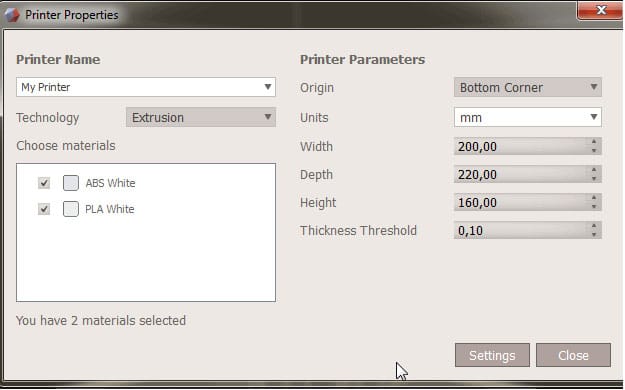Image resolution: width=625 pixels, height=390 pixels.
Task: Select the ABS White label text
Action: (x=110, y=183)
